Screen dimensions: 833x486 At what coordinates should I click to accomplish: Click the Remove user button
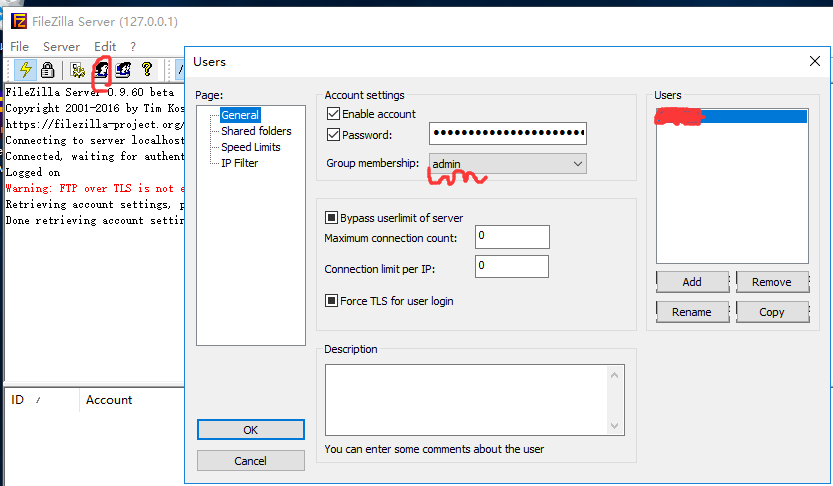pyautogui.click(x=772, y=282)
